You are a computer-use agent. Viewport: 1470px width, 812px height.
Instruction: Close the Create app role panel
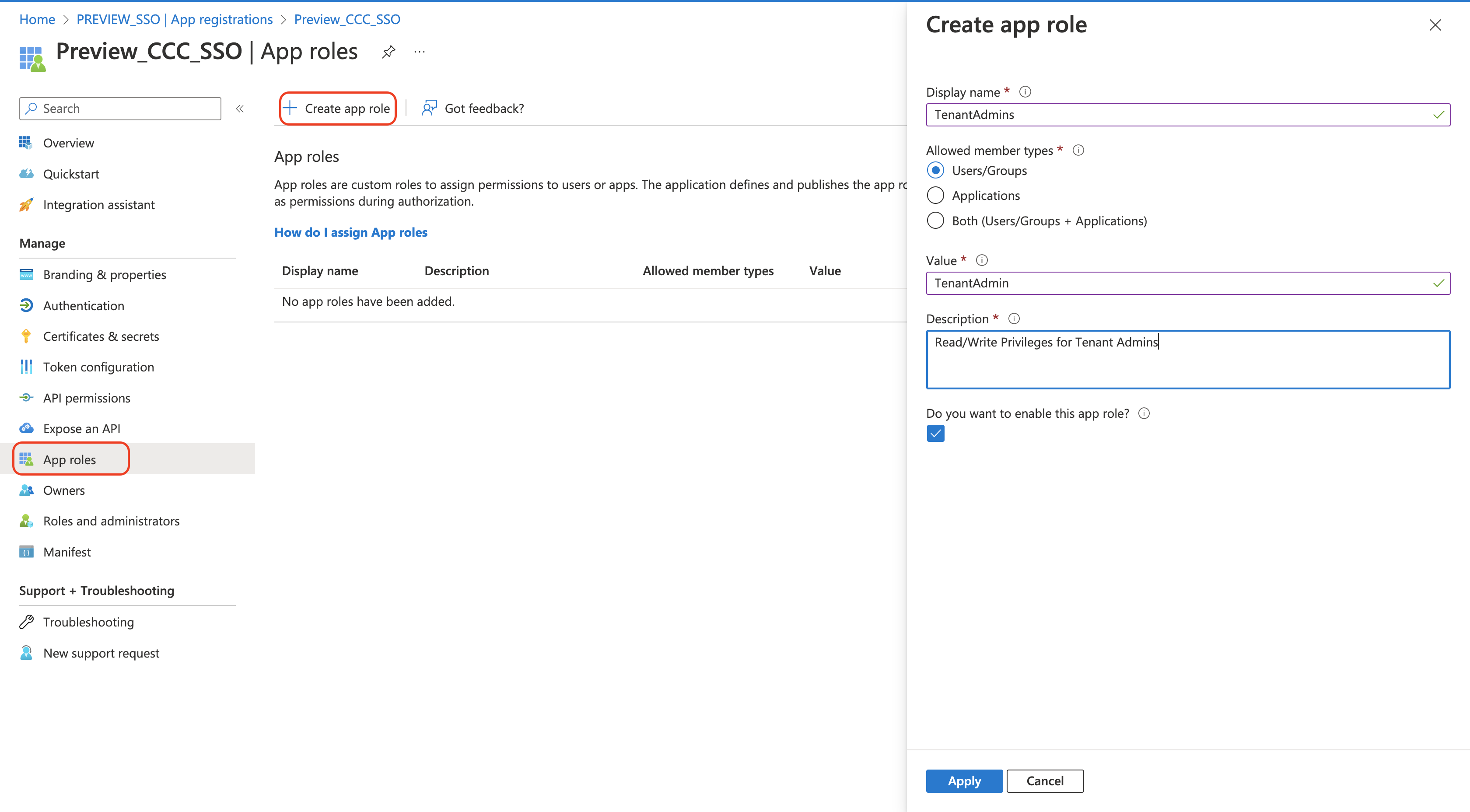pos(1435,25)
